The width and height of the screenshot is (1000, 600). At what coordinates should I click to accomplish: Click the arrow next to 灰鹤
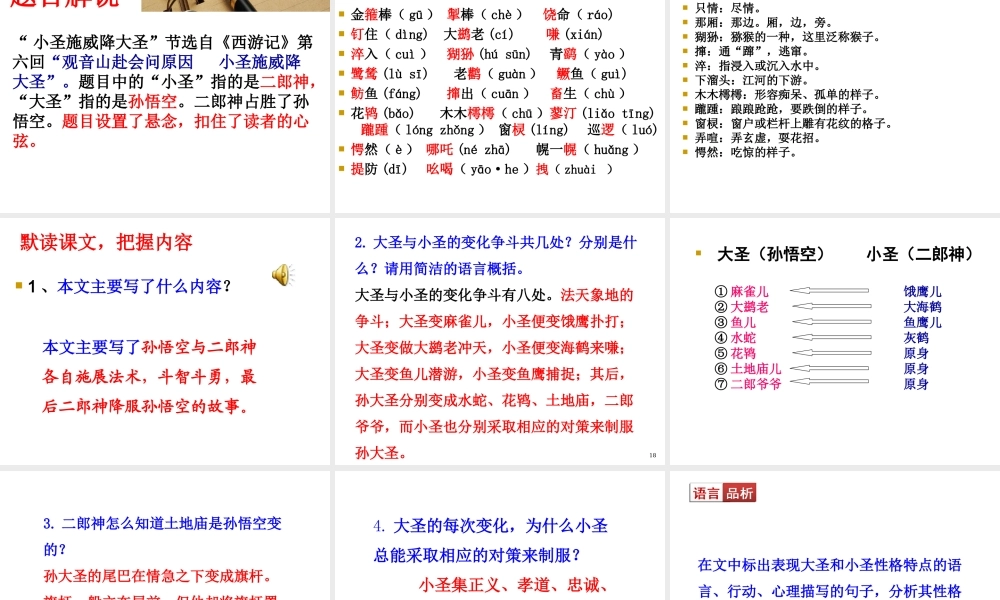click(x=830, y=338)
